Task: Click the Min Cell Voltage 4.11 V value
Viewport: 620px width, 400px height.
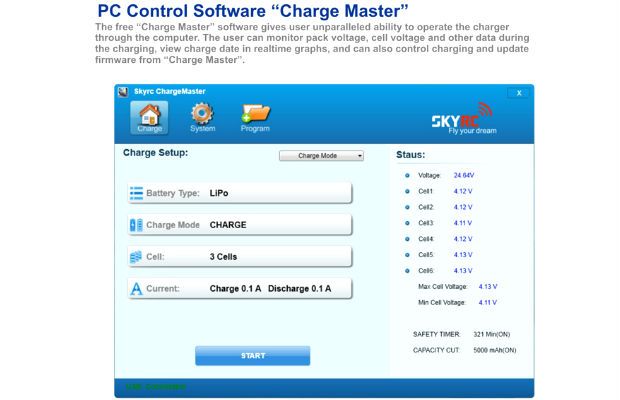Action: point(488,302)
